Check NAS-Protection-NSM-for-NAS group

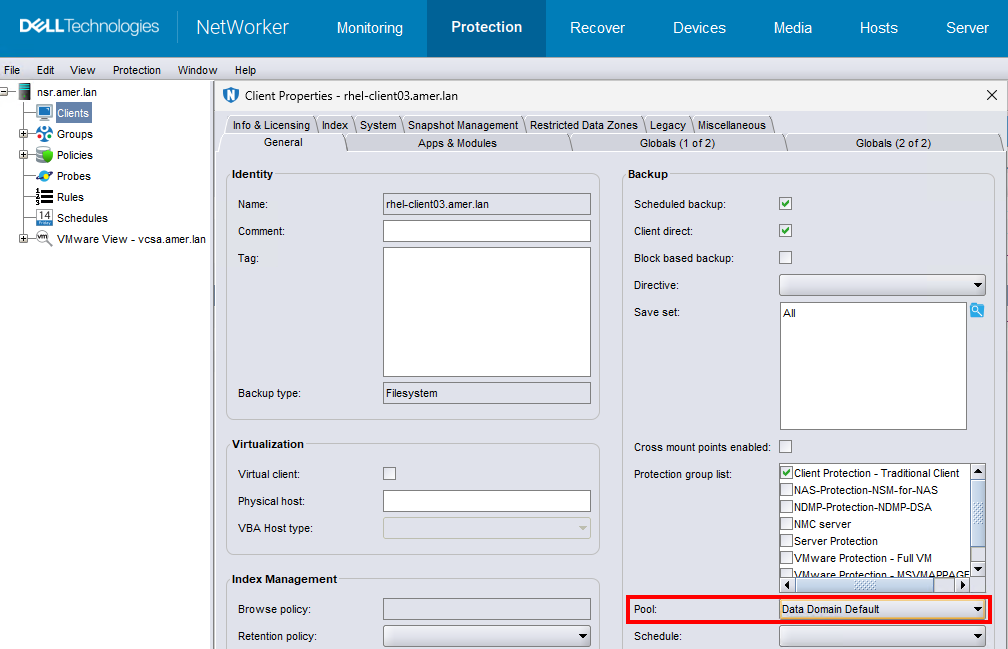tap(786, 490)
